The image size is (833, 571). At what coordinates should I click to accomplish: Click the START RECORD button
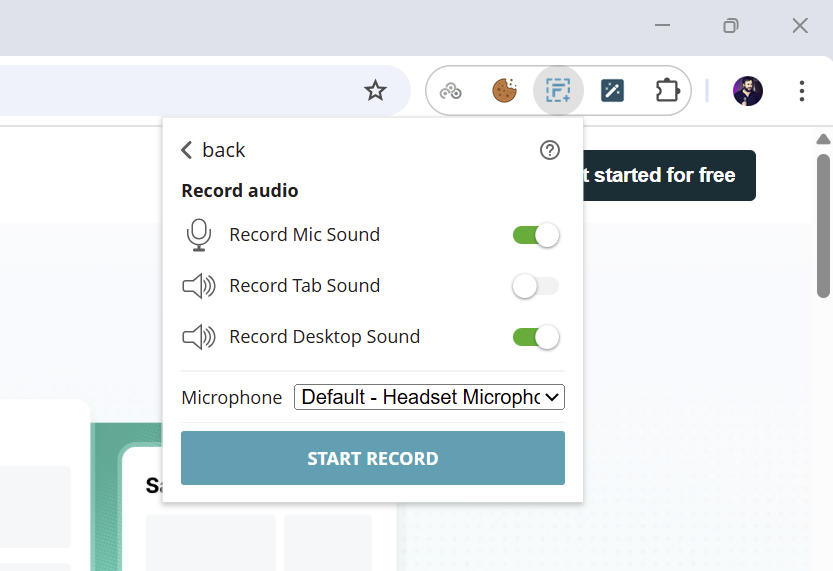373,458
